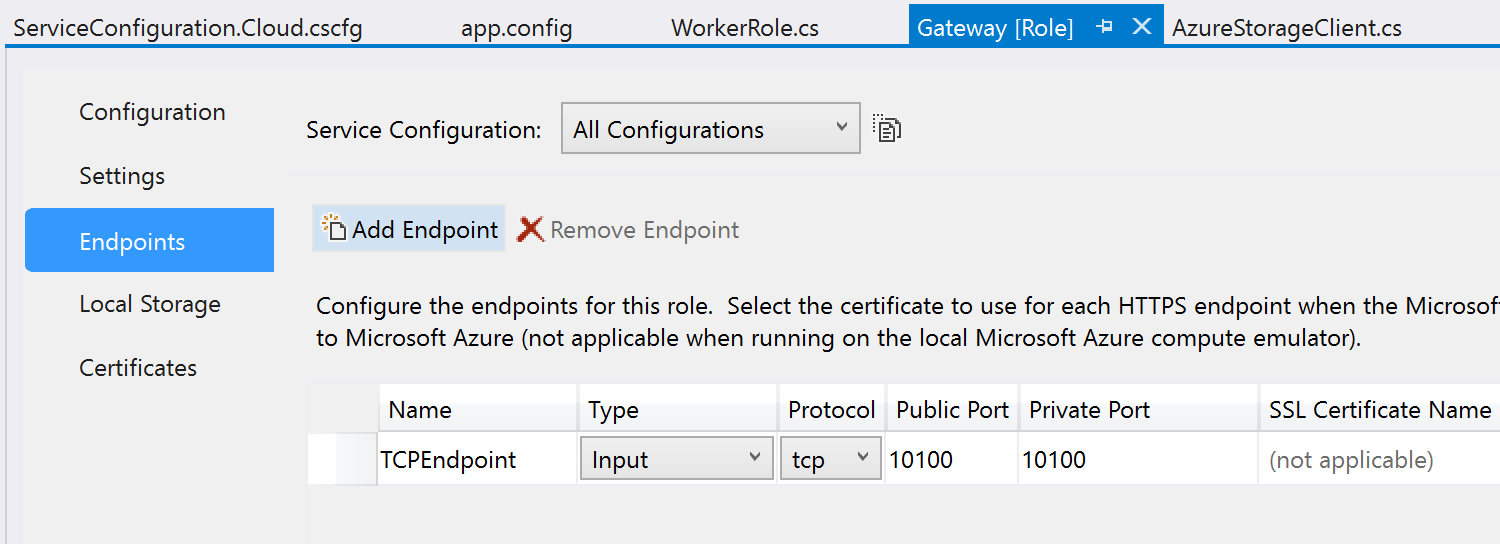Click the manage configurations icon beside dropdown
The image size is (1500, 544).
887,129
